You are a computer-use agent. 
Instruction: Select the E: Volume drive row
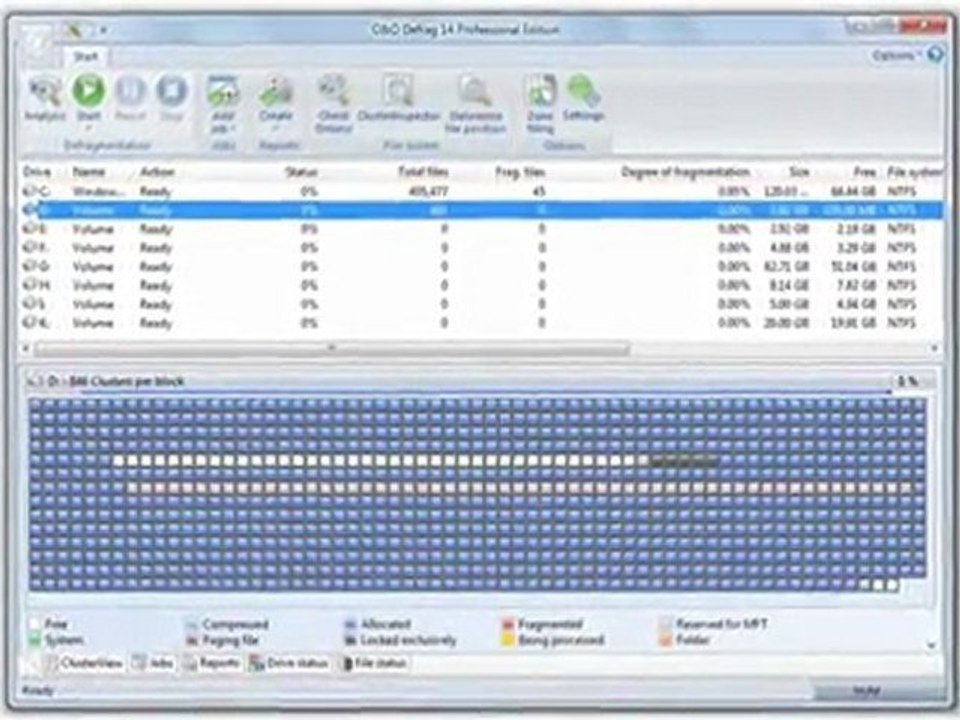[x=481, y=229]
